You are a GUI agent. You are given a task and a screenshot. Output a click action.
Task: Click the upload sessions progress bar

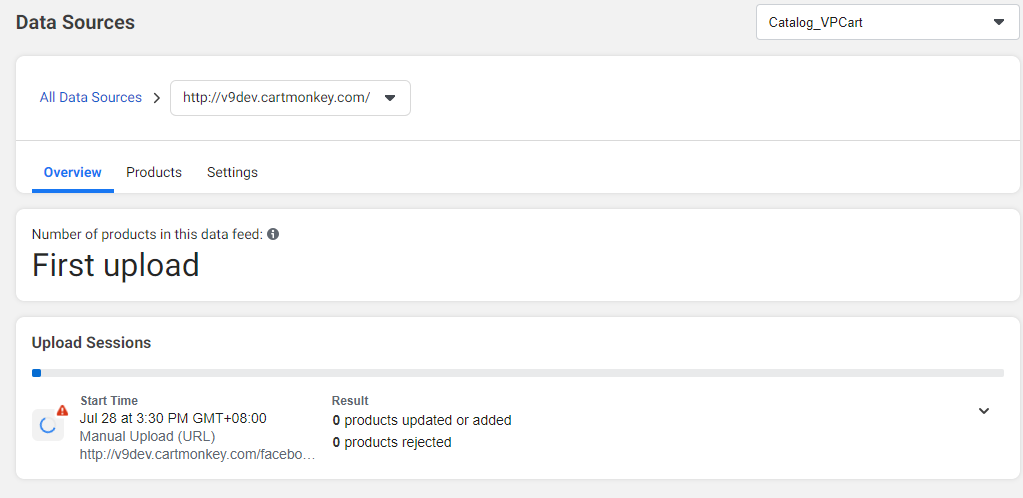pos(517,373)
